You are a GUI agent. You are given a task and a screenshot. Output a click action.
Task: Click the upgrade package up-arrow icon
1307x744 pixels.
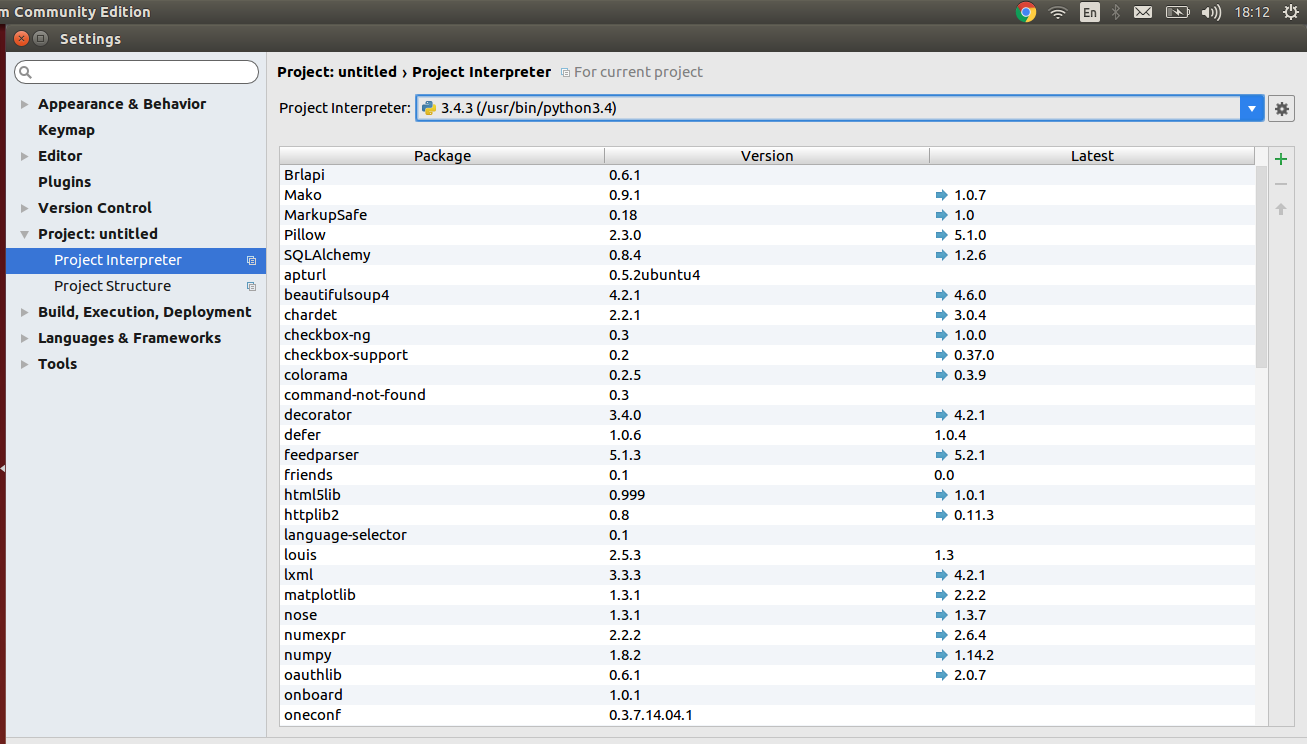[x=1281, y=209]
